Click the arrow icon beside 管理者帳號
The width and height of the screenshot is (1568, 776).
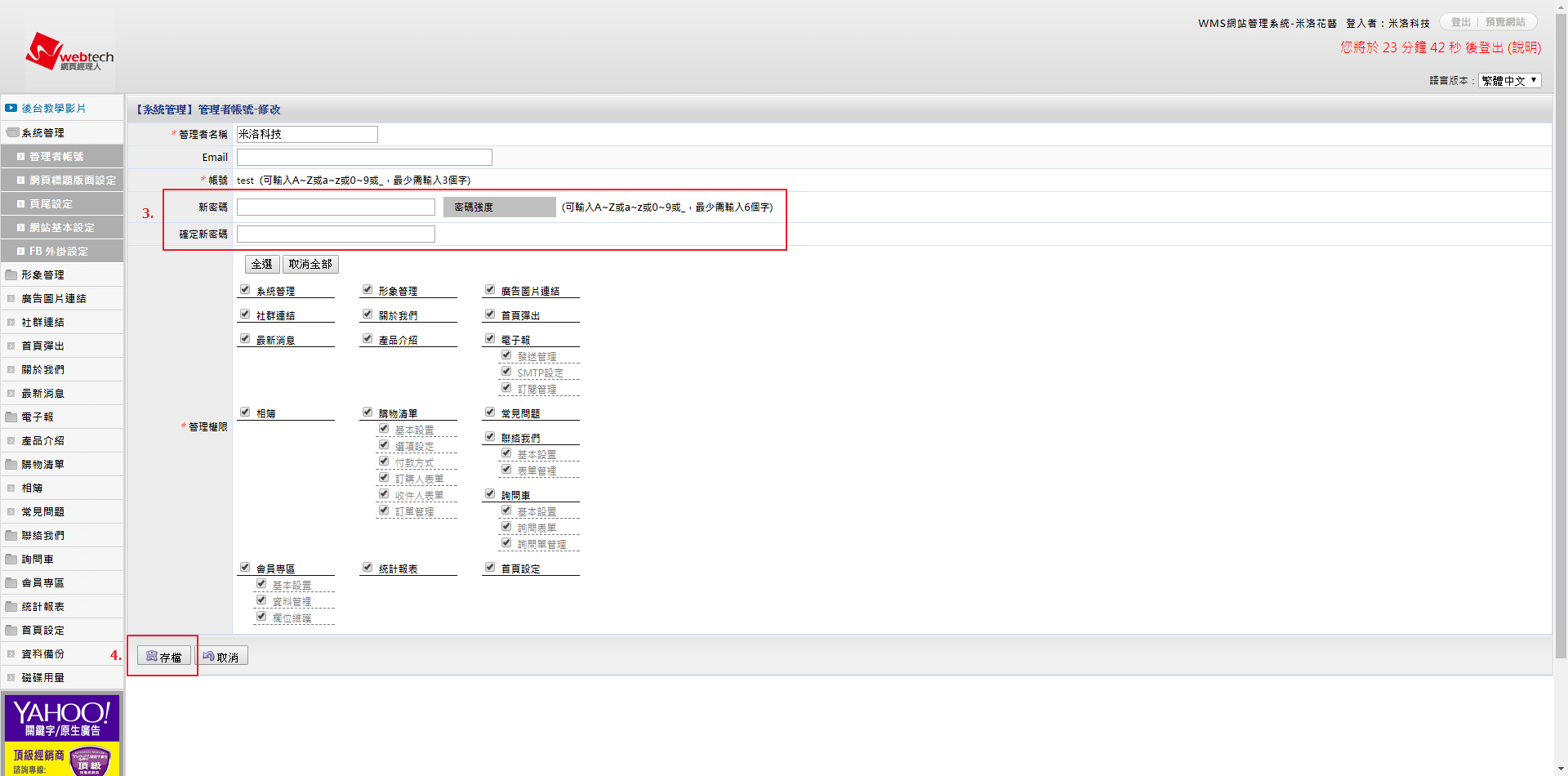pos(20,157)
